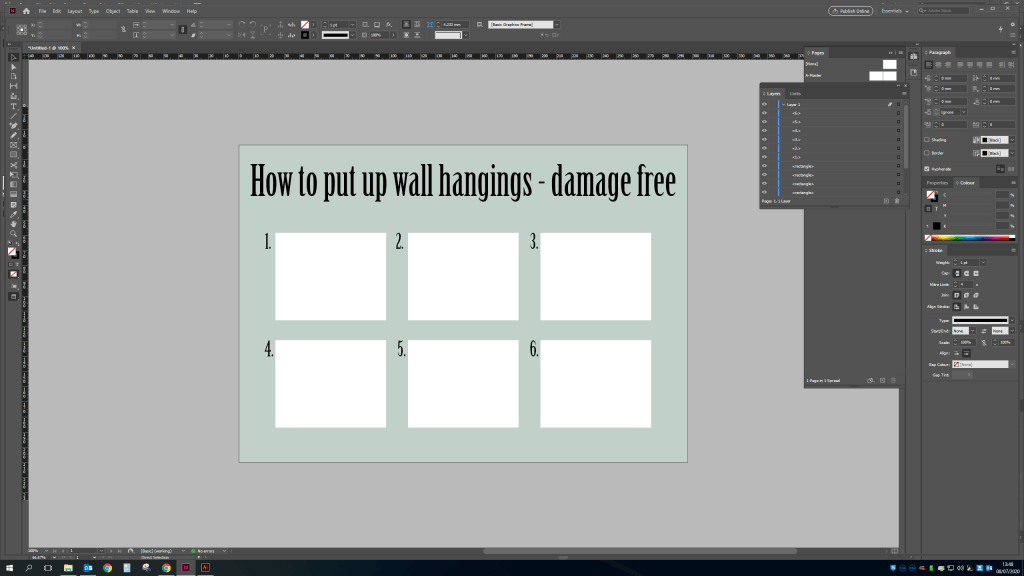1024x576 pixels.
Task: Pick the Zoom tool magnifier
Action: (13, 232)
